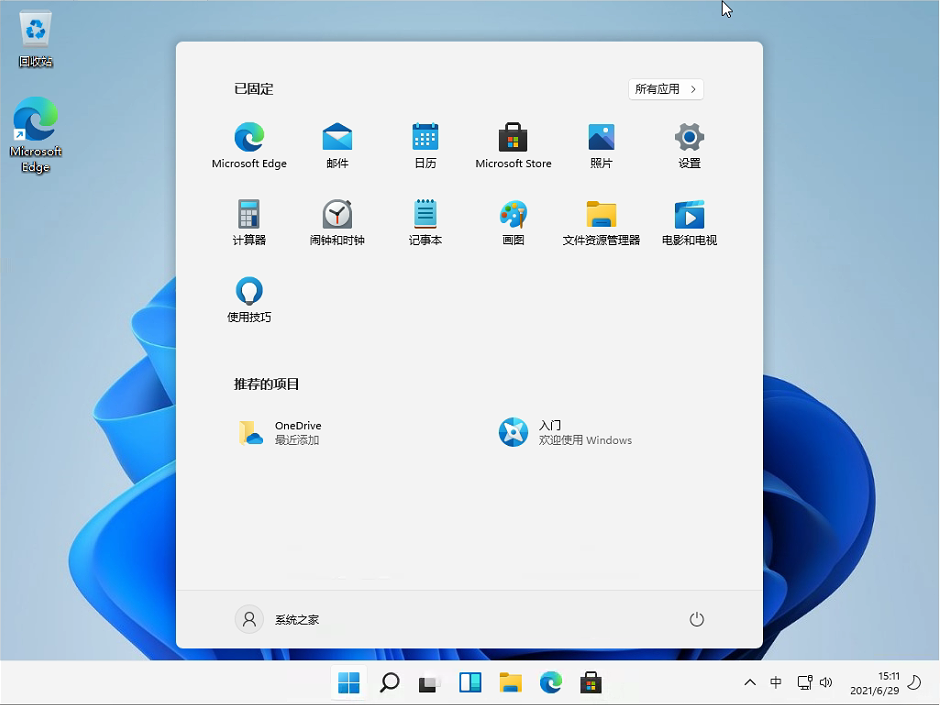Open 文件资源管理器 (File Explorer) from Start
The height and width of the screenshot is (705, 940).
click(x=601, y=219)
